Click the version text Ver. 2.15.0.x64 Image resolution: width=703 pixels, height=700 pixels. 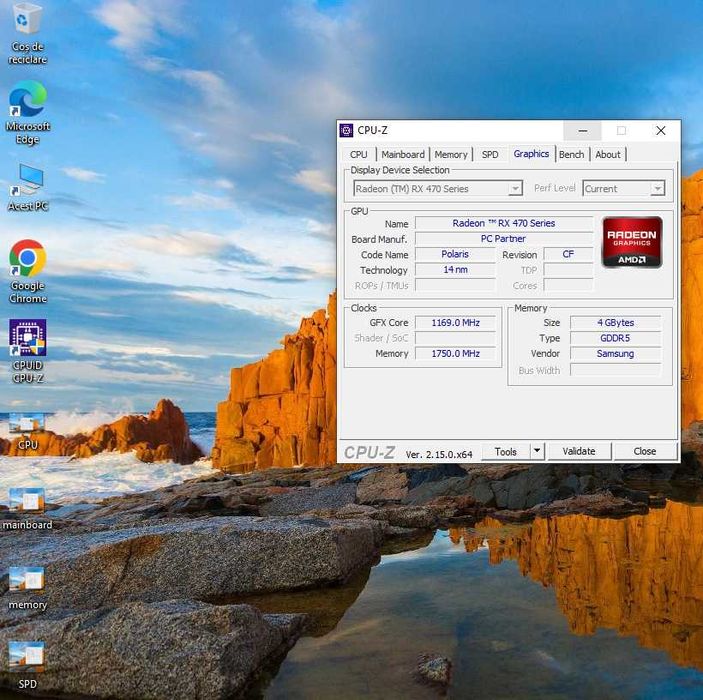[x=439, y=454]
